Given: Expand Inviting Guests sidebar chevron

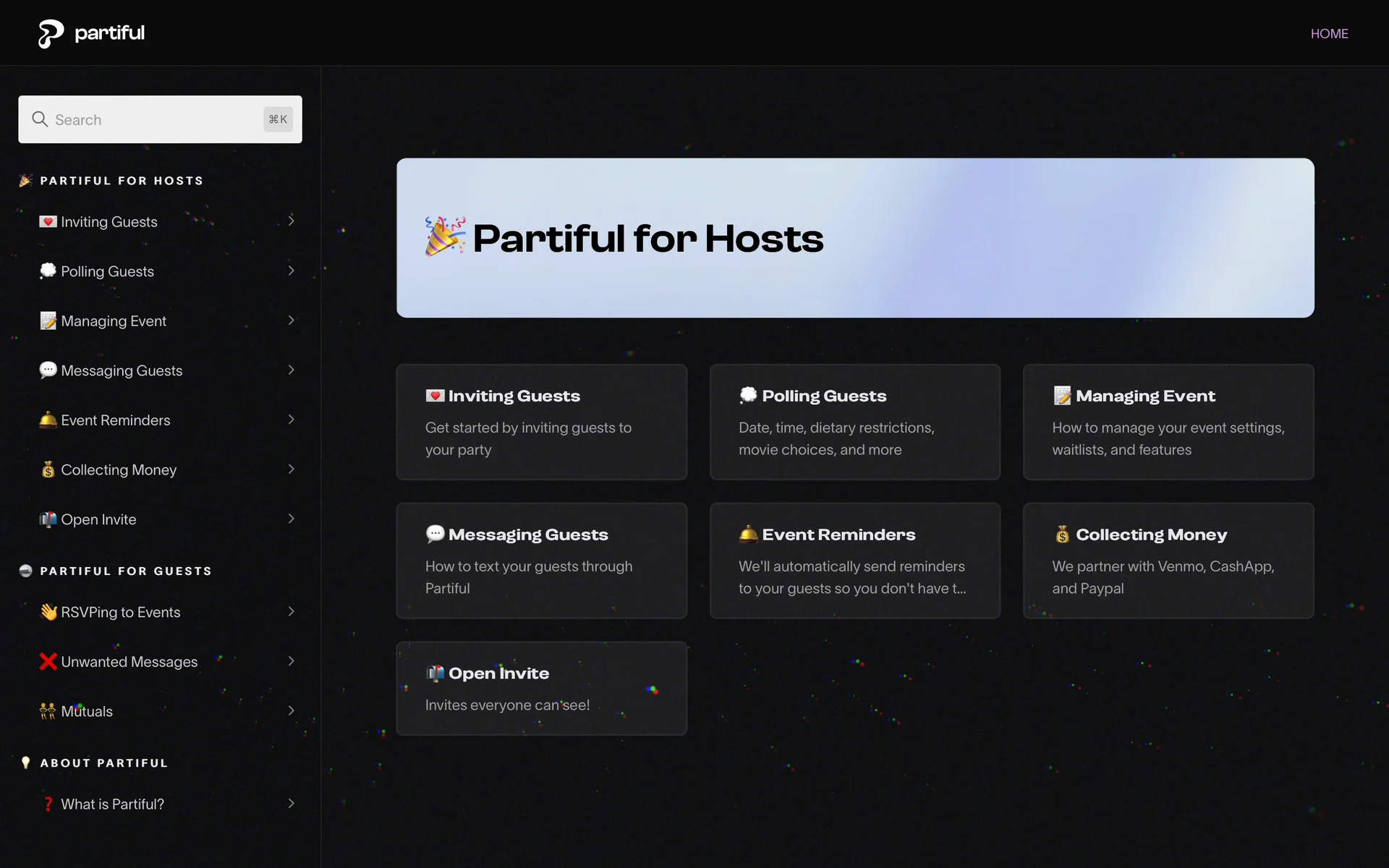Looking at the screenshot, I should click(291, 221).
